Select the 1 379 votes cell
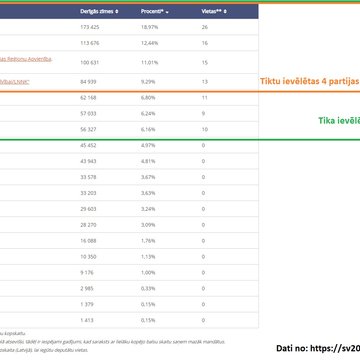The height and width of the screenshot is (360, 360). tap(87, 305)
